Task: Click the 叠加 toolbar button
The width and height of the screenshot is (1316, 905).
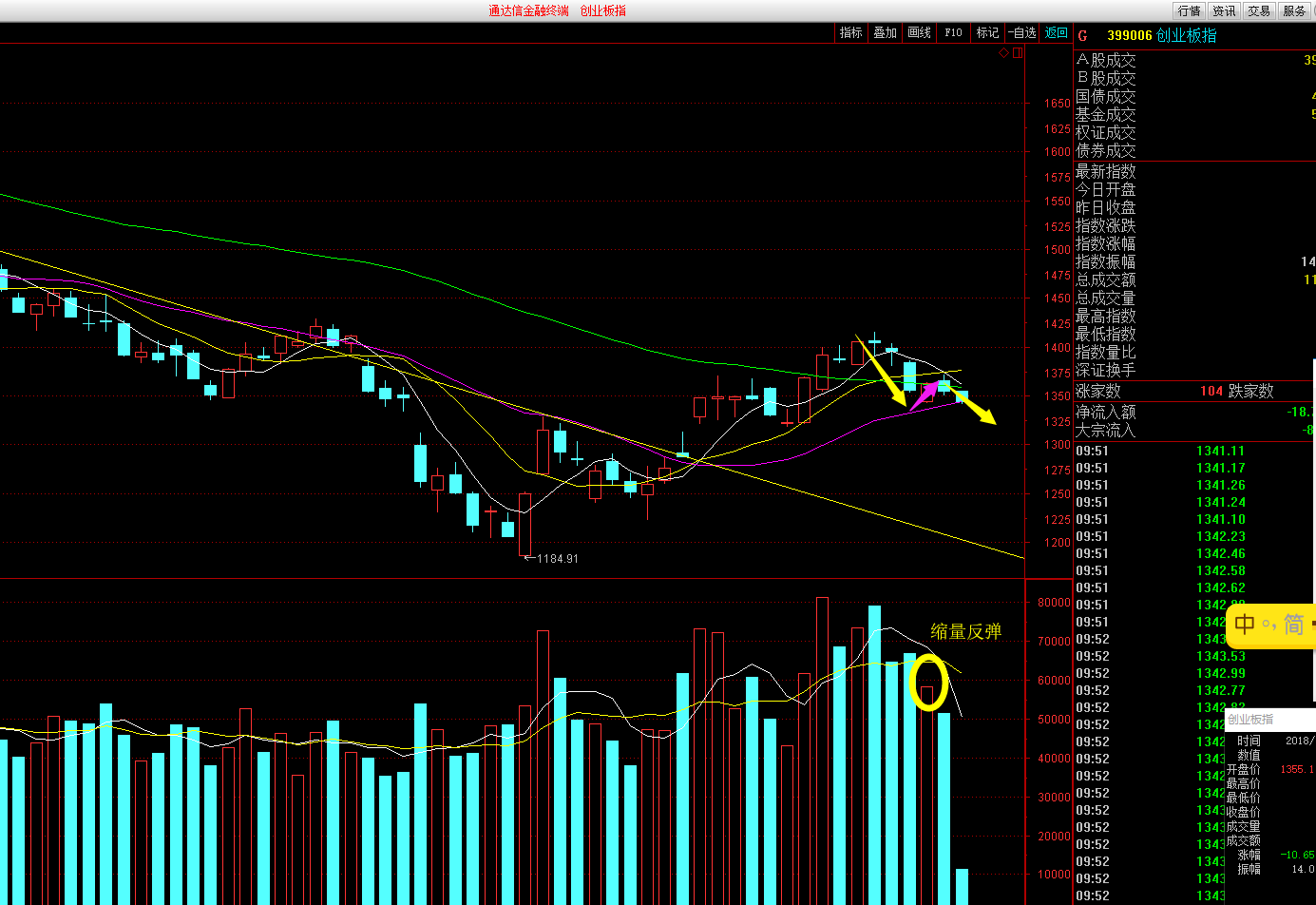Action: coord(886,32)
